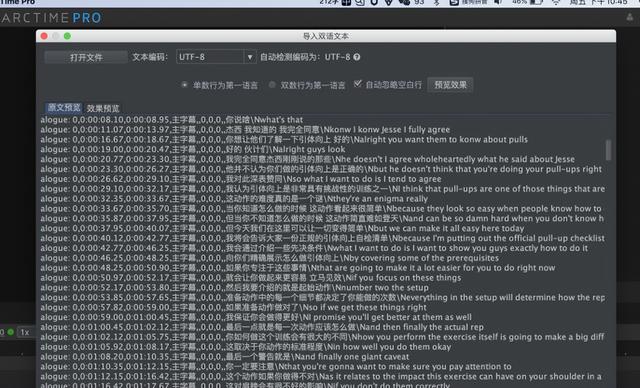Click the 自动检测编码为: UTF-8 label
This screenshot has width=640, height=388.
pos(305,57)
